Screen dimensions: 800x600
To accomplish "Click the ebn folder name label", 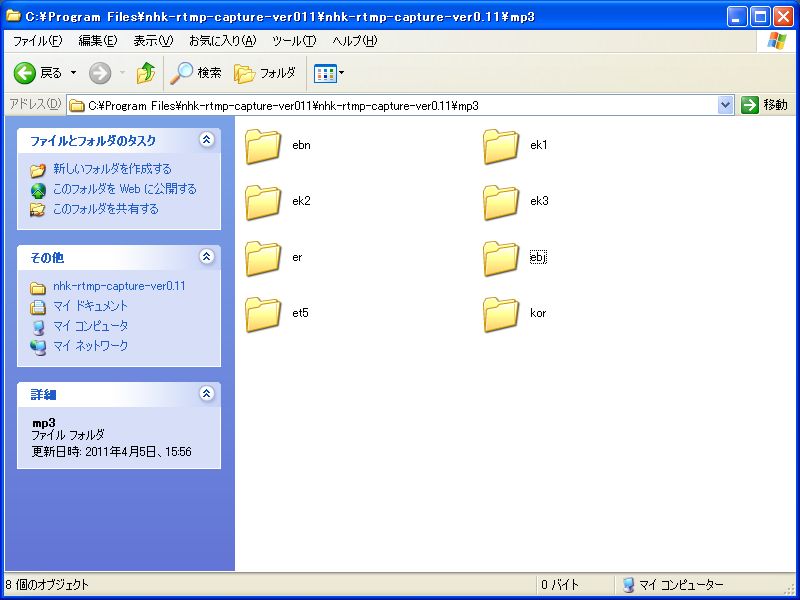I will coord(302,145).
